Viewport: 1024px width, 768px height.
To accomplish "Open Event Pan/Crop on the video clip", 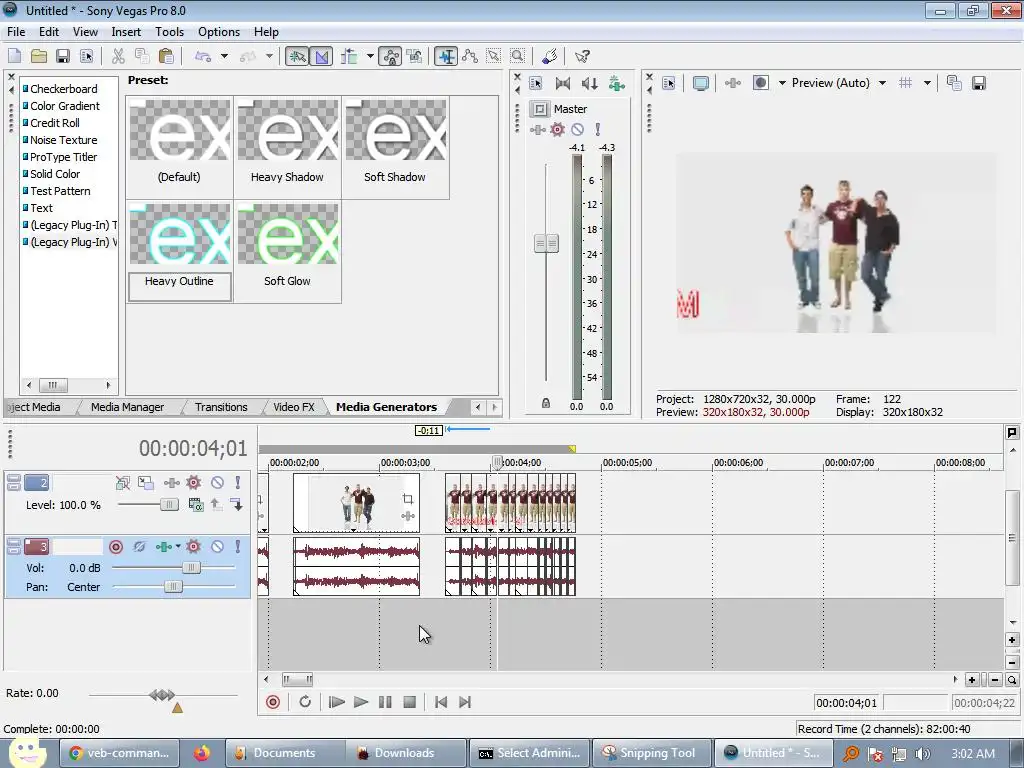I will [408, 499].
